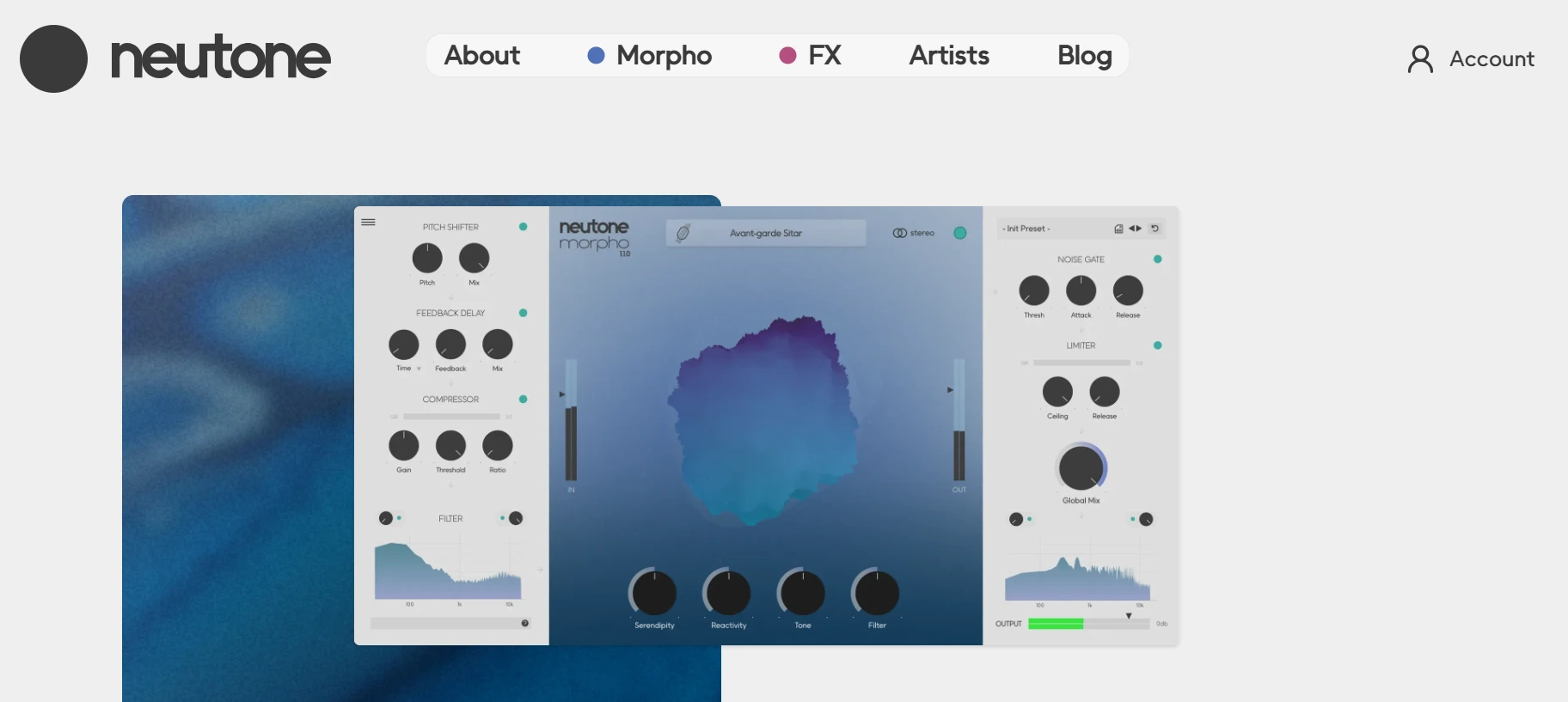
Task: Click the Compressor Threshold knob
Action: click(450, 446)
